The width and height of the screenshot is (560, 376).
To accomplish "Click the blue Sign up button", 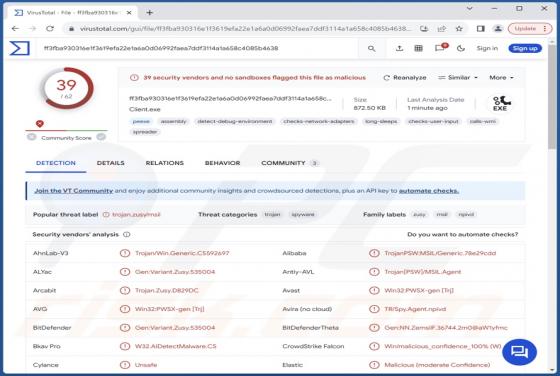I will (525, 48).
